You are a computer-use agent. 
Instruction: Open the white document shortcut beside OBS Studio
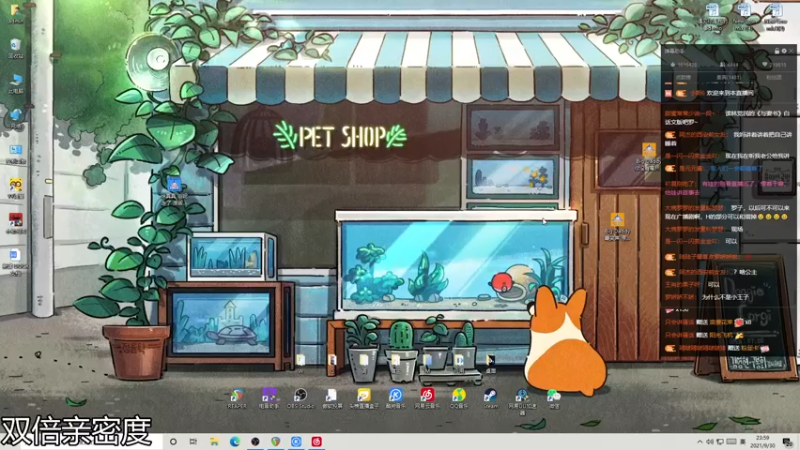(x=332, y=398)
